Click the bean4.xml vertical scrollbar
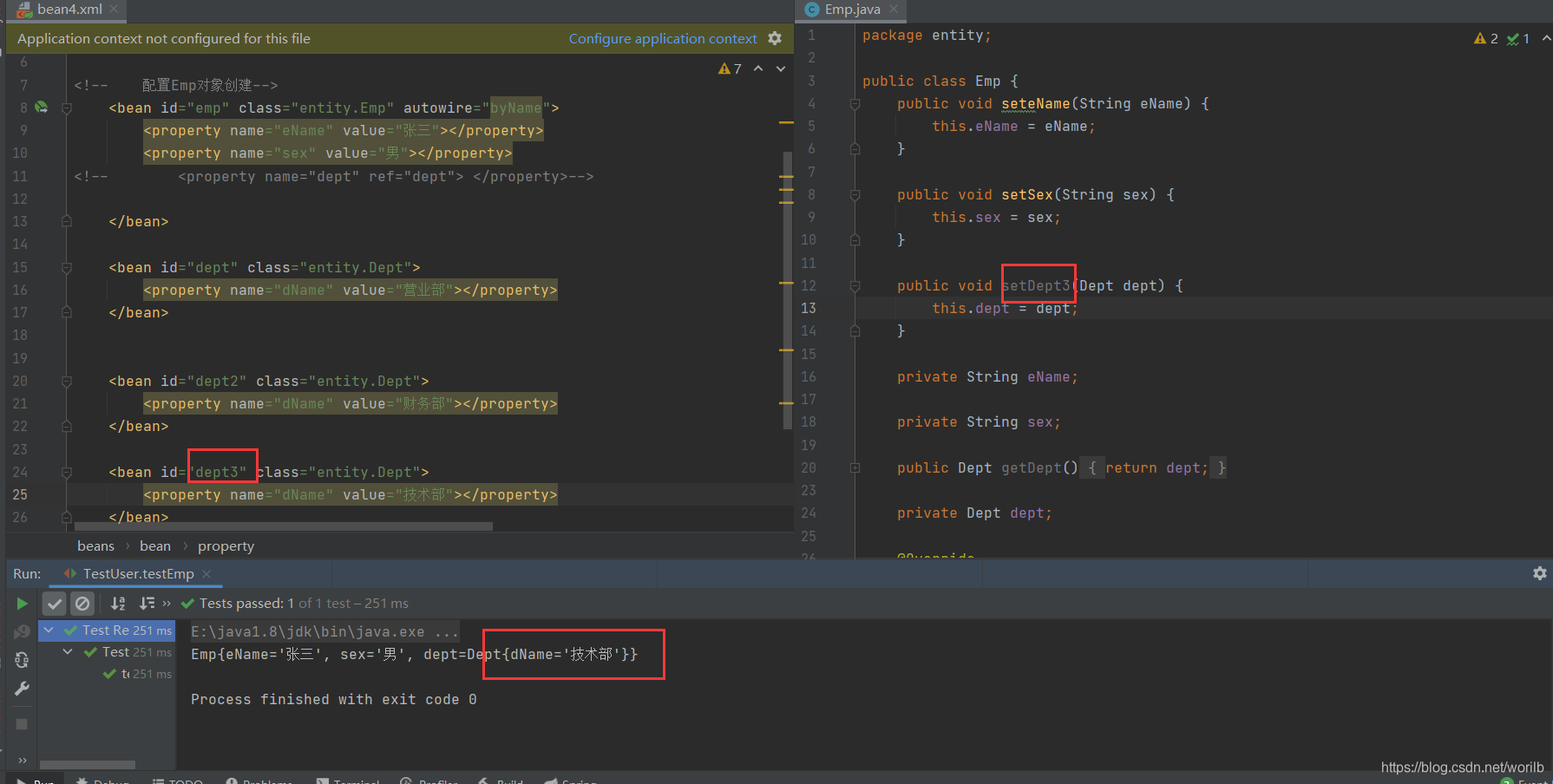The height and width of the screenshot is (784, 1553). pyautogui.click(x=788, y=291)
